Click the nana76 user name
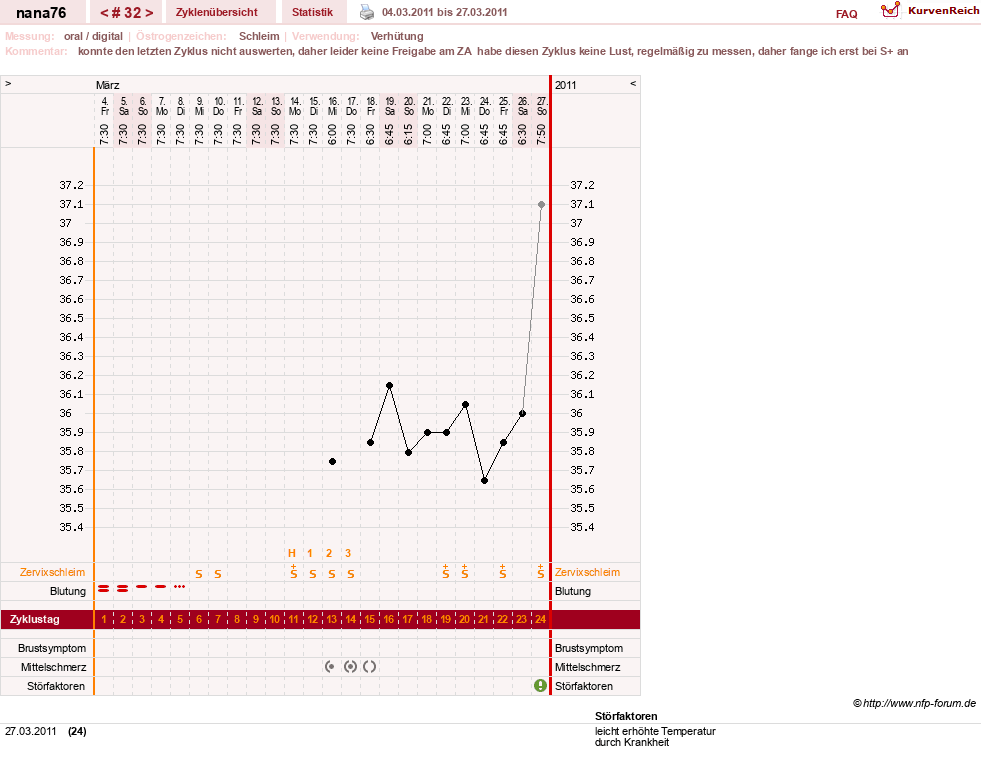 pos(41,12)
